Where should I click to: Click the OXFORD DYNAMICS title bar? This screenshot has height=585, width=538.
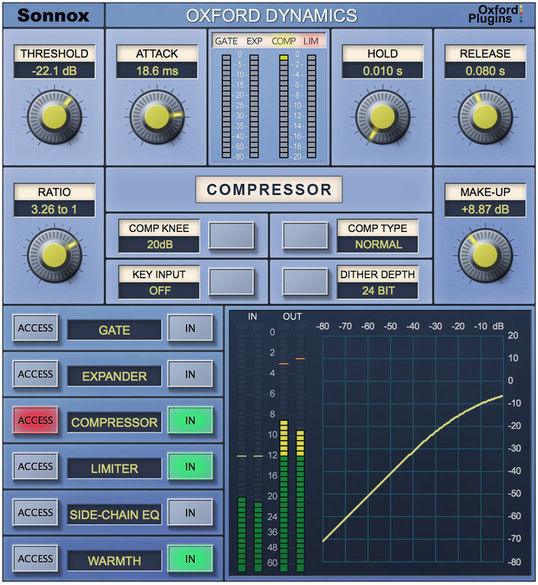[x=272, y=15]
